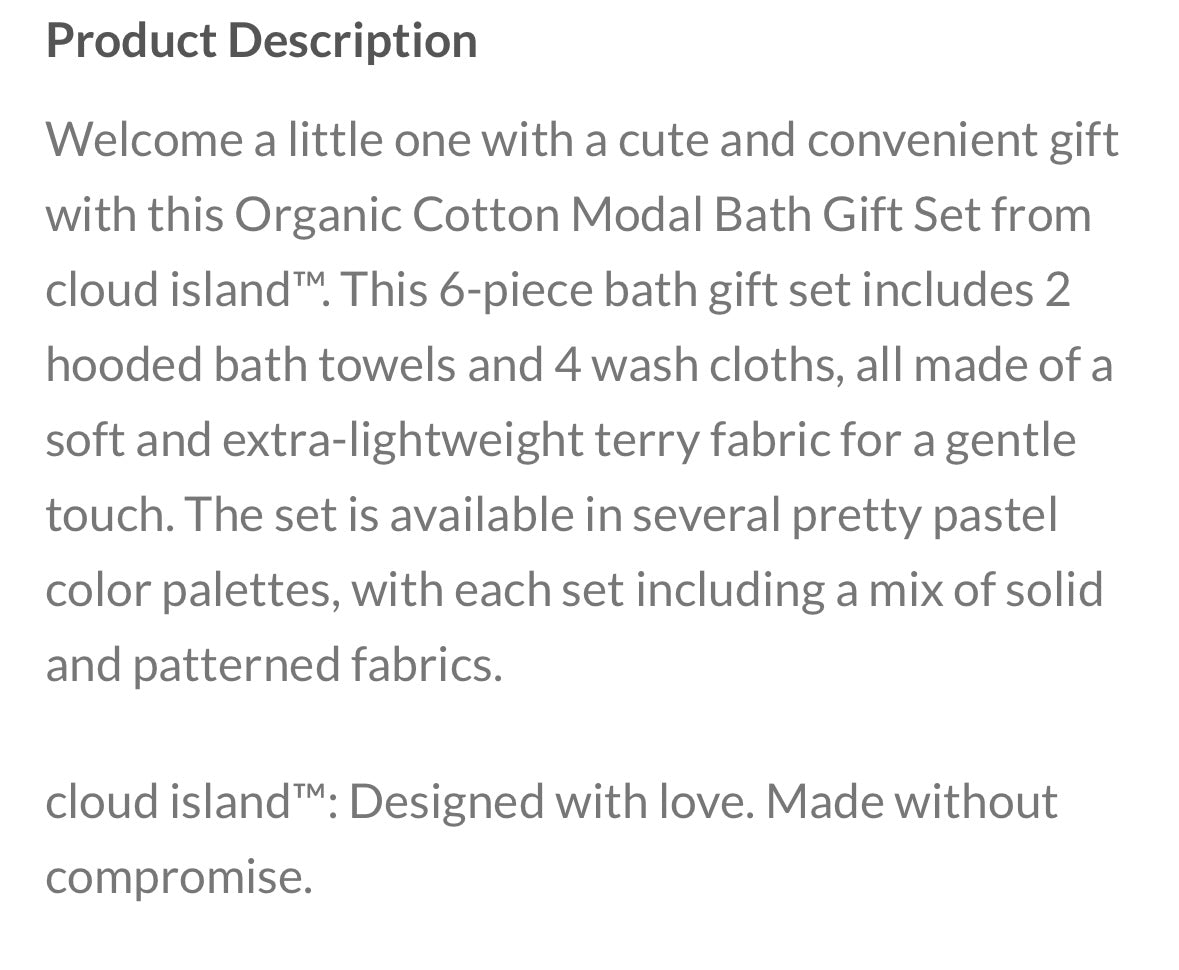Click the phrase "patterned fabrics."
The image size is (1179, 970).
click(316, 665)
